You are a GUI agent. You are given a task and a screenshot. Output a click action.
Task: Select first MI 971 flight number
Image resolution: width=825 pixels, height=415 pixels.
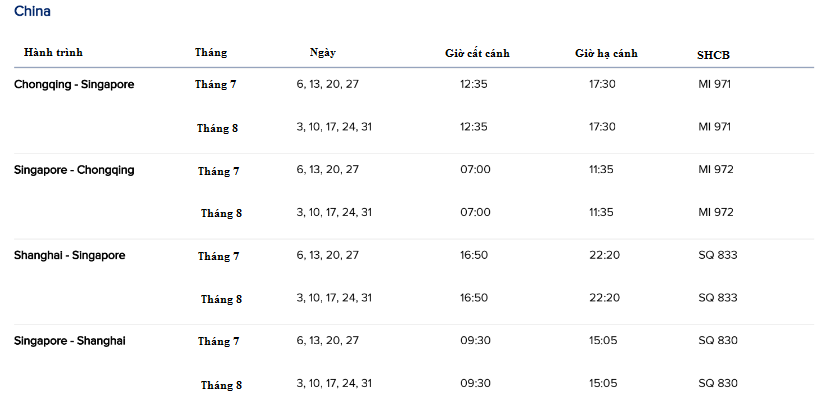714,84
